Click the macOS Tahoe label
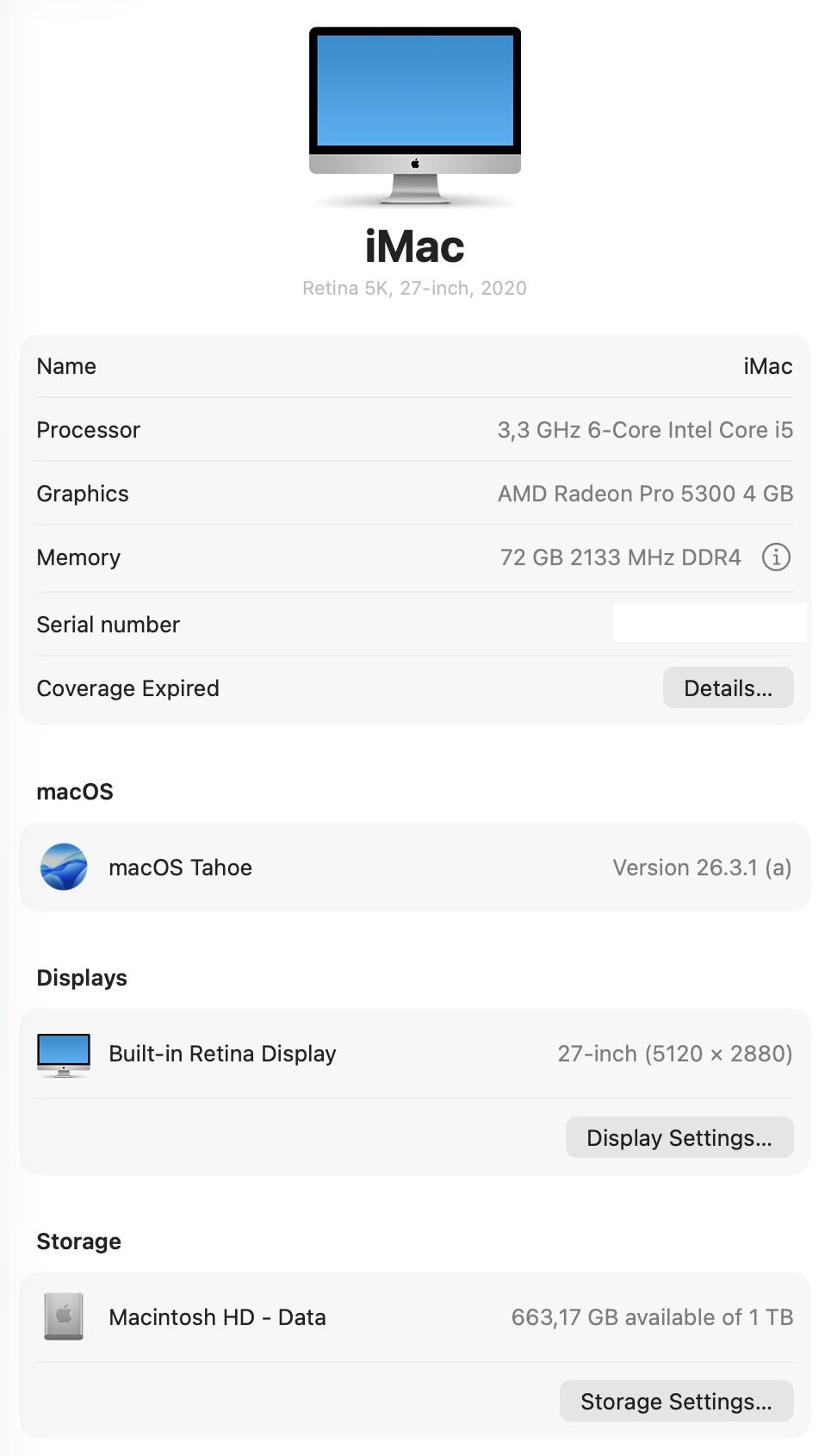 (x=180, y=868)
